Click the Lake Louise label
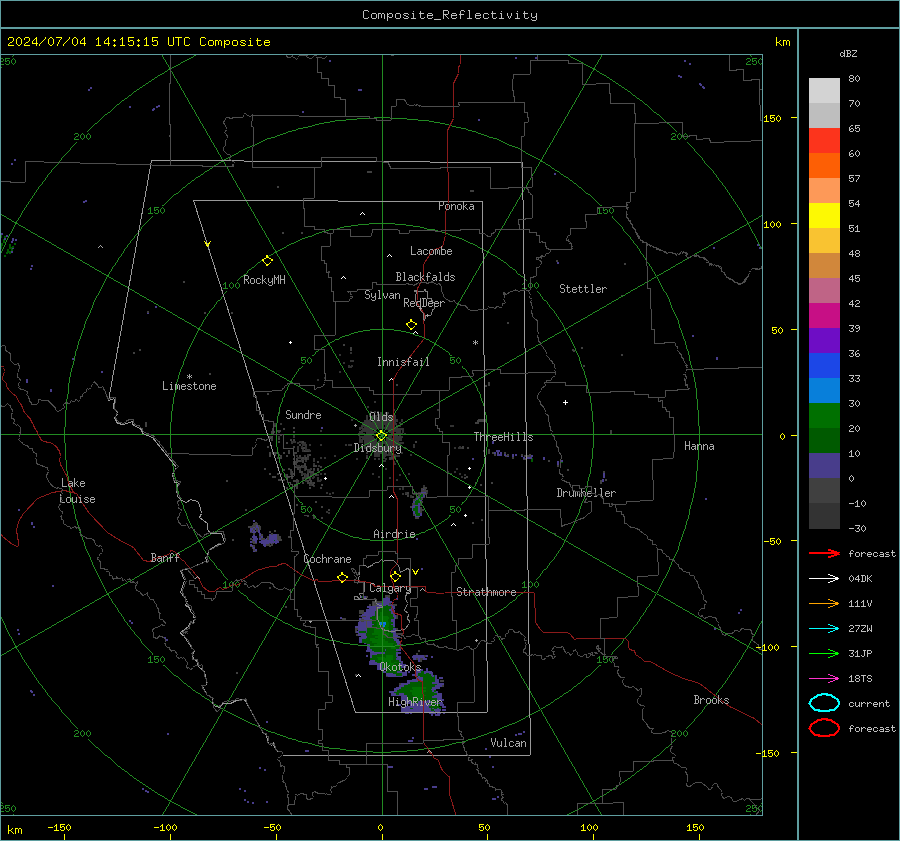This screenshot has width=900, height=841. tap(77, 491)
